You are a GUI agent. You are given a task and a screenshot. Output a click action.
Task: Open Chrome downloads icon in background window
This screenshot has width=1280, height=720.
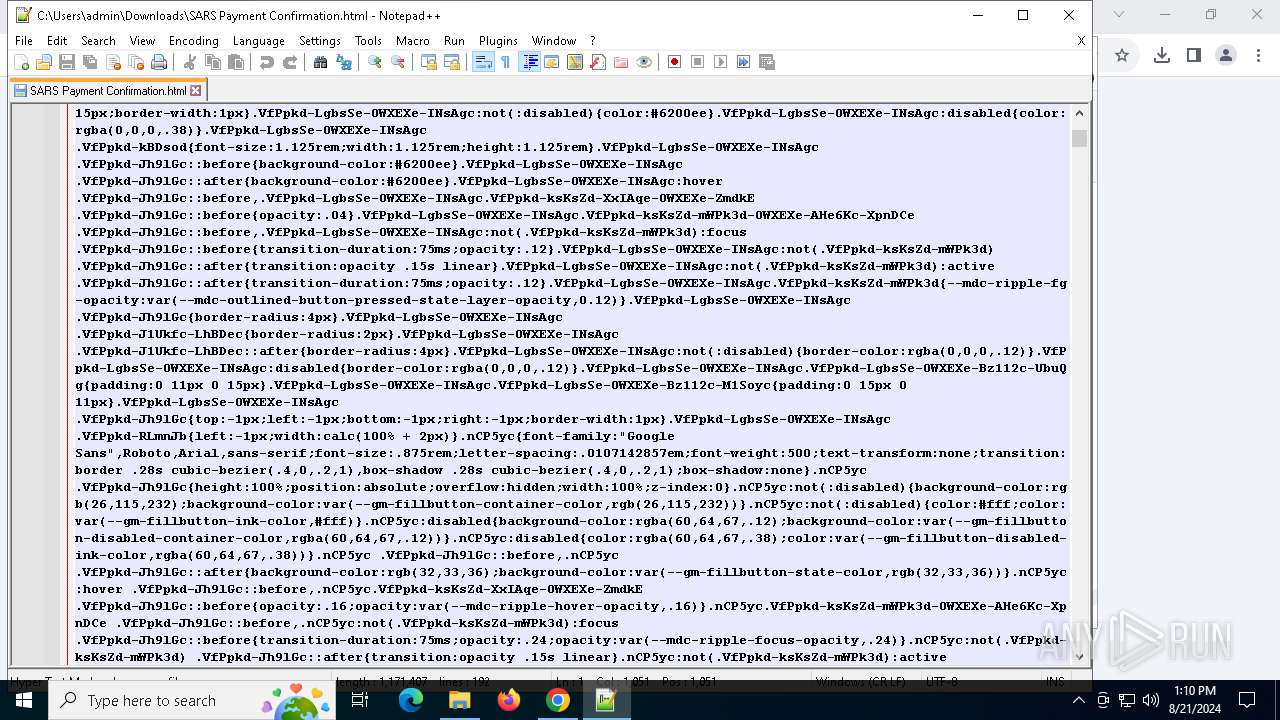click(x=1161, y=56)
